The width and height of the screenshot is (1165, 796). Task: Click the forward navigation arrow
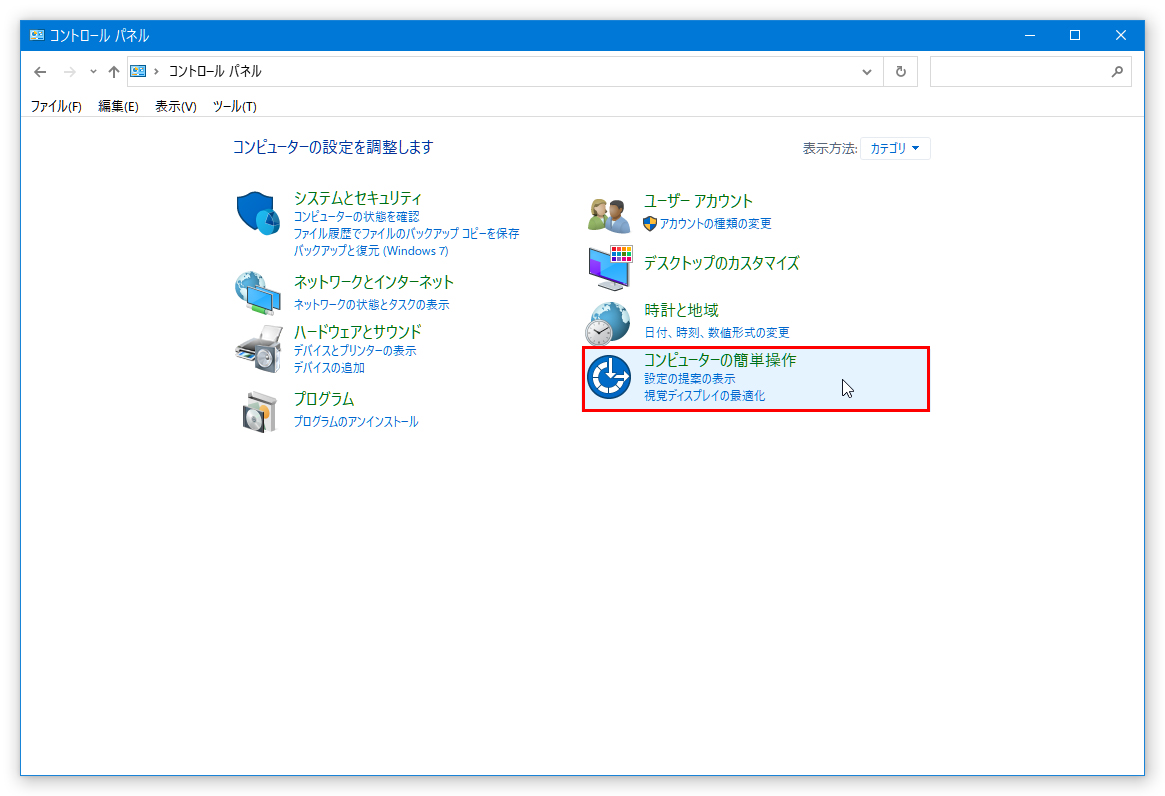tap(70, 72)
